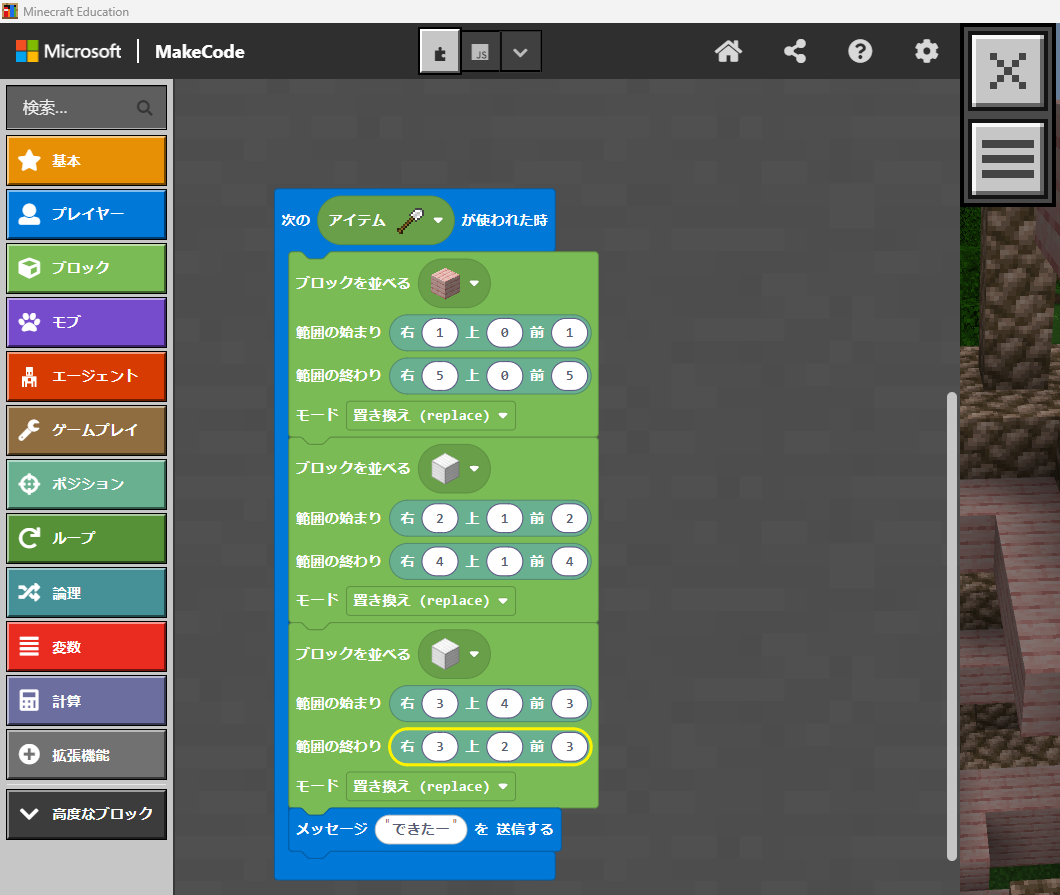
Task: Edit first block end 右 value 5
Action: [439, 376]
